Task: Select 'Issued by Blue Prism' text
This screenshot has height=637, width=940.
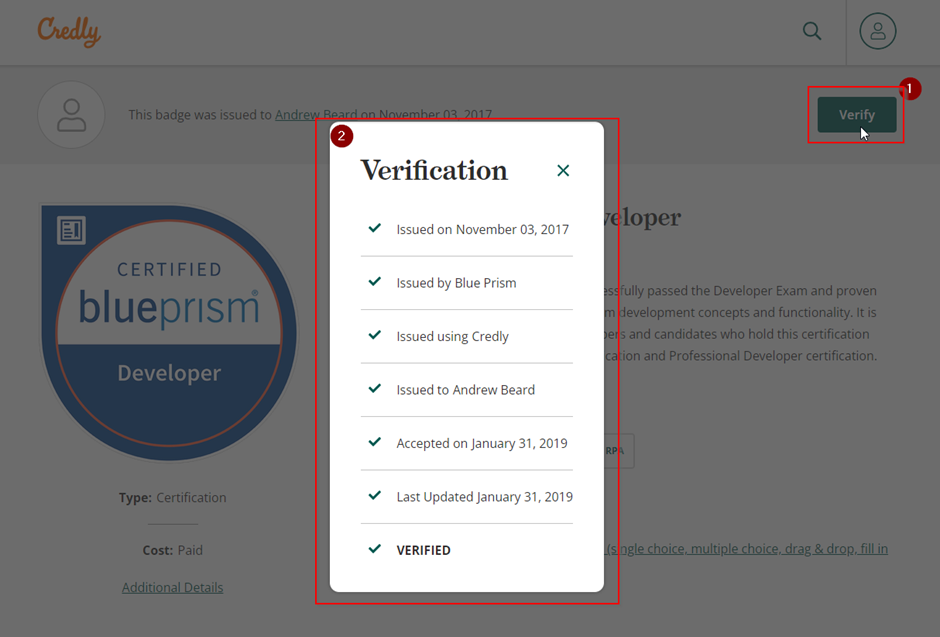Action: [x=456, y=283]
